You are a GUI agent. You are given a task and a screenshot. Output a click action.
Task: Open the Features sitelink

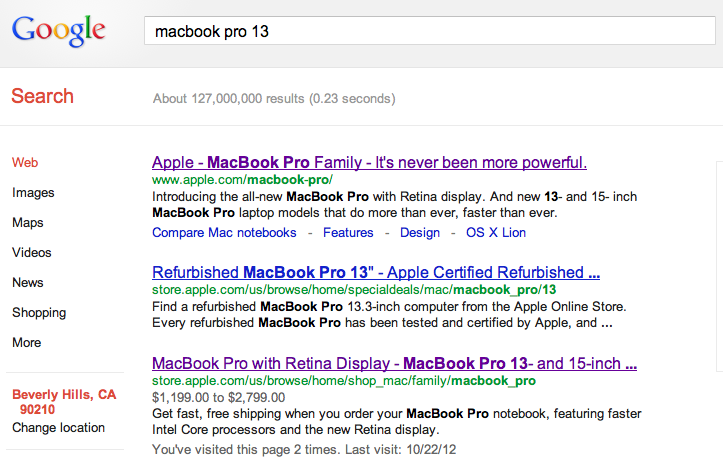[x=348, y=232]
